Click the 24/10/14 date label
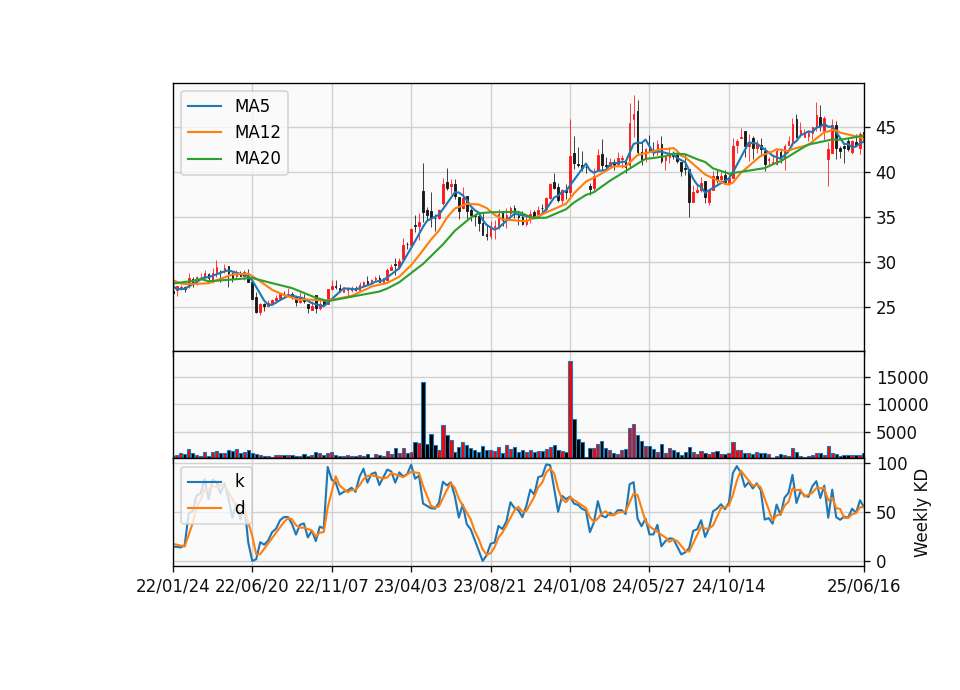Viewport: 960px width, 690px height. point(729,586)
